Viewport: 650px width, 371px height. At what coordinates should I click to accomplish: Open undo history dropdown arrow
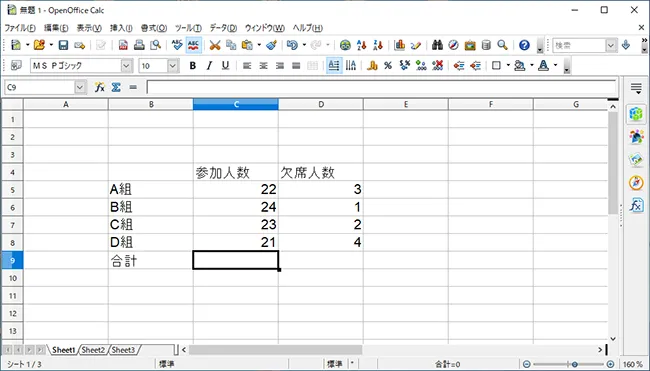coord(304,45)
